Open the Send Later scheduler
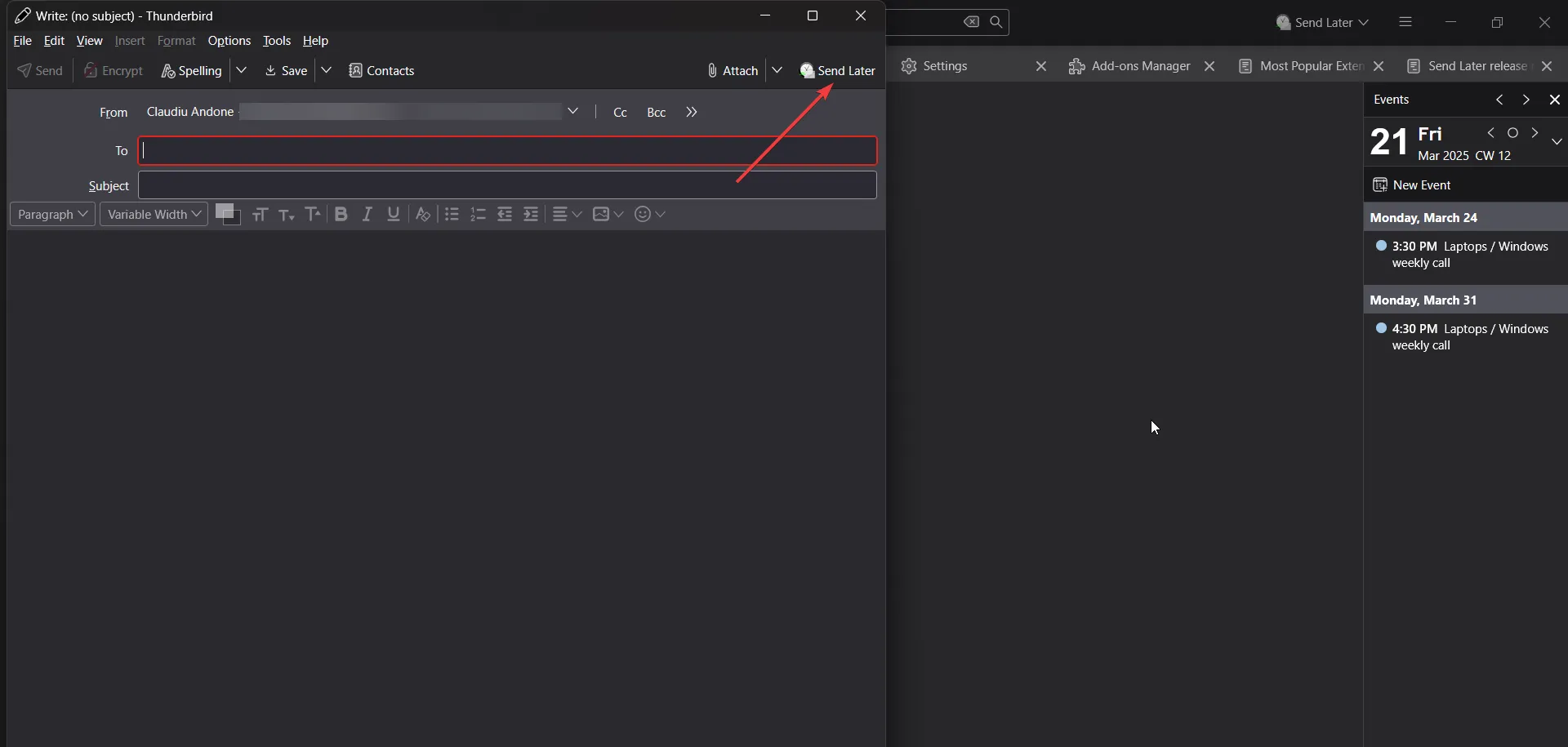The height and width of the screenshot is (747, 1568). [838, 70]
